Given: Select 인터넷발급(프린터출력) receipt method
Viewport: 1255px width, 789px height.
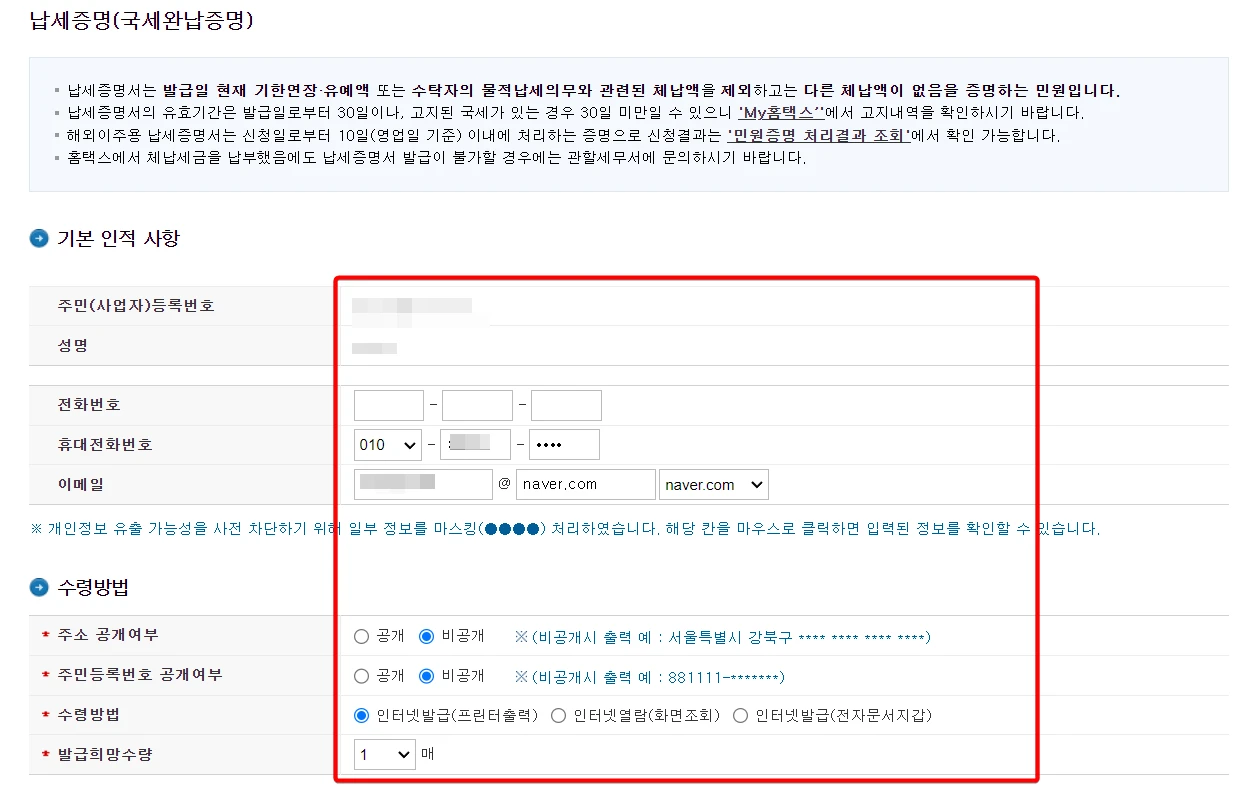Looking at the screenshot, I should click(360, 715).
